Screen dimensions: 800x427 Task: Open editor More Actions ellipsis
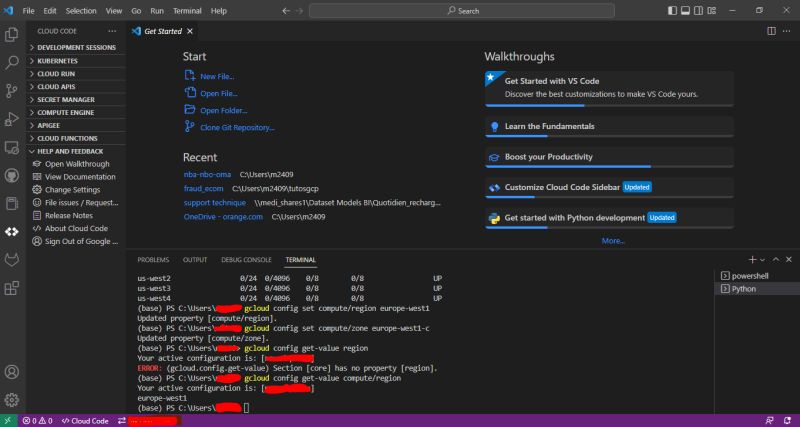click(x=786, y=31)
